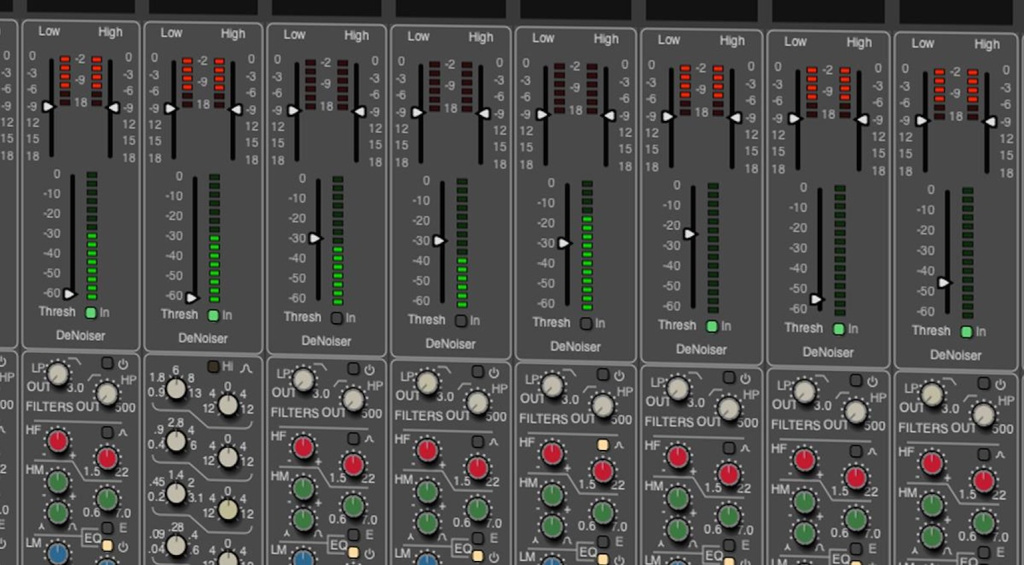Toggle the filters power button on the seventh strip
The image size is (1024, 565).
click(856, 381)
